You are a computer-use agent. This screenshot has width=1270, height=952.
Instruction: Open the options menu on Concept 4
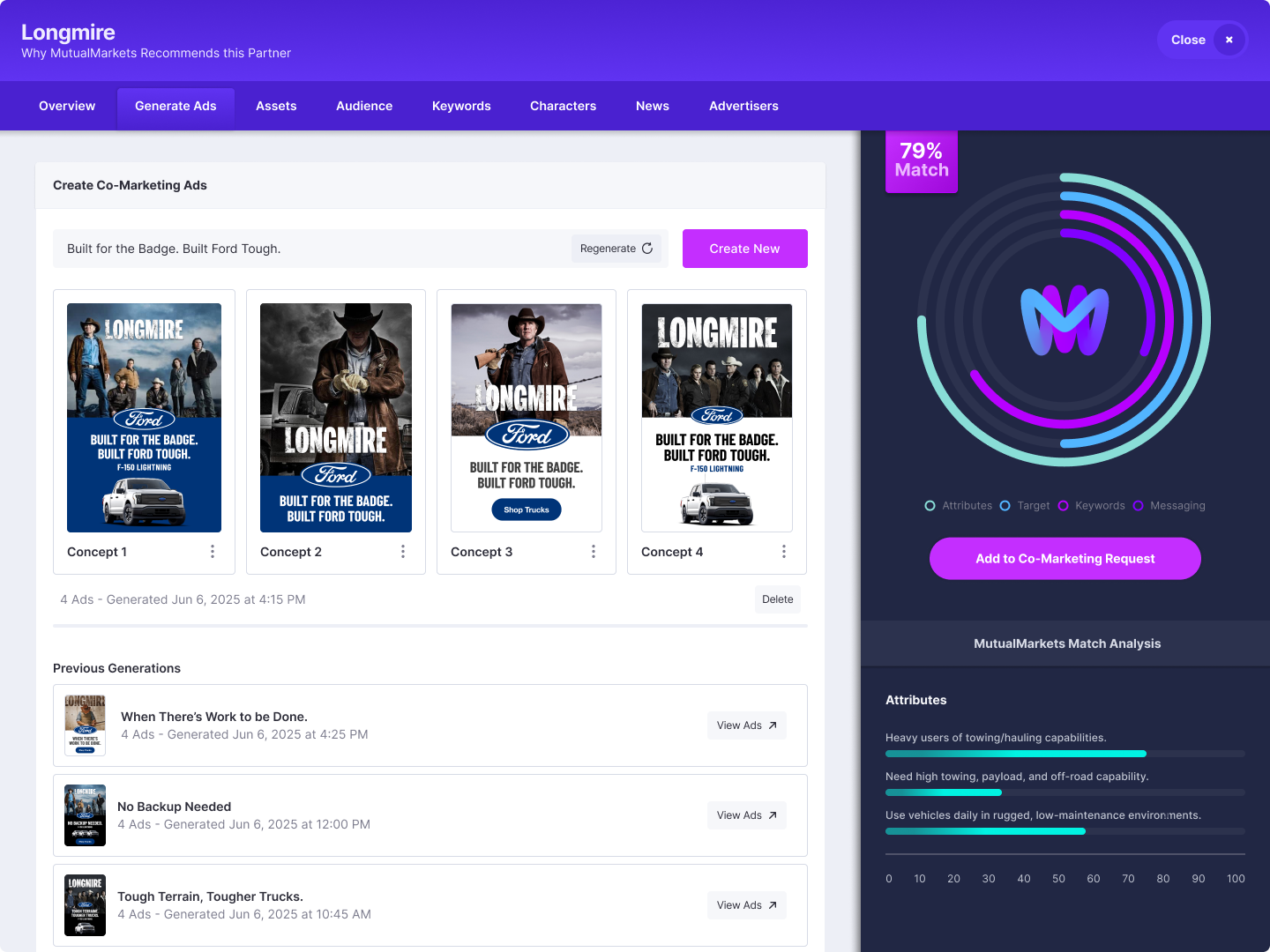point(784,551)
